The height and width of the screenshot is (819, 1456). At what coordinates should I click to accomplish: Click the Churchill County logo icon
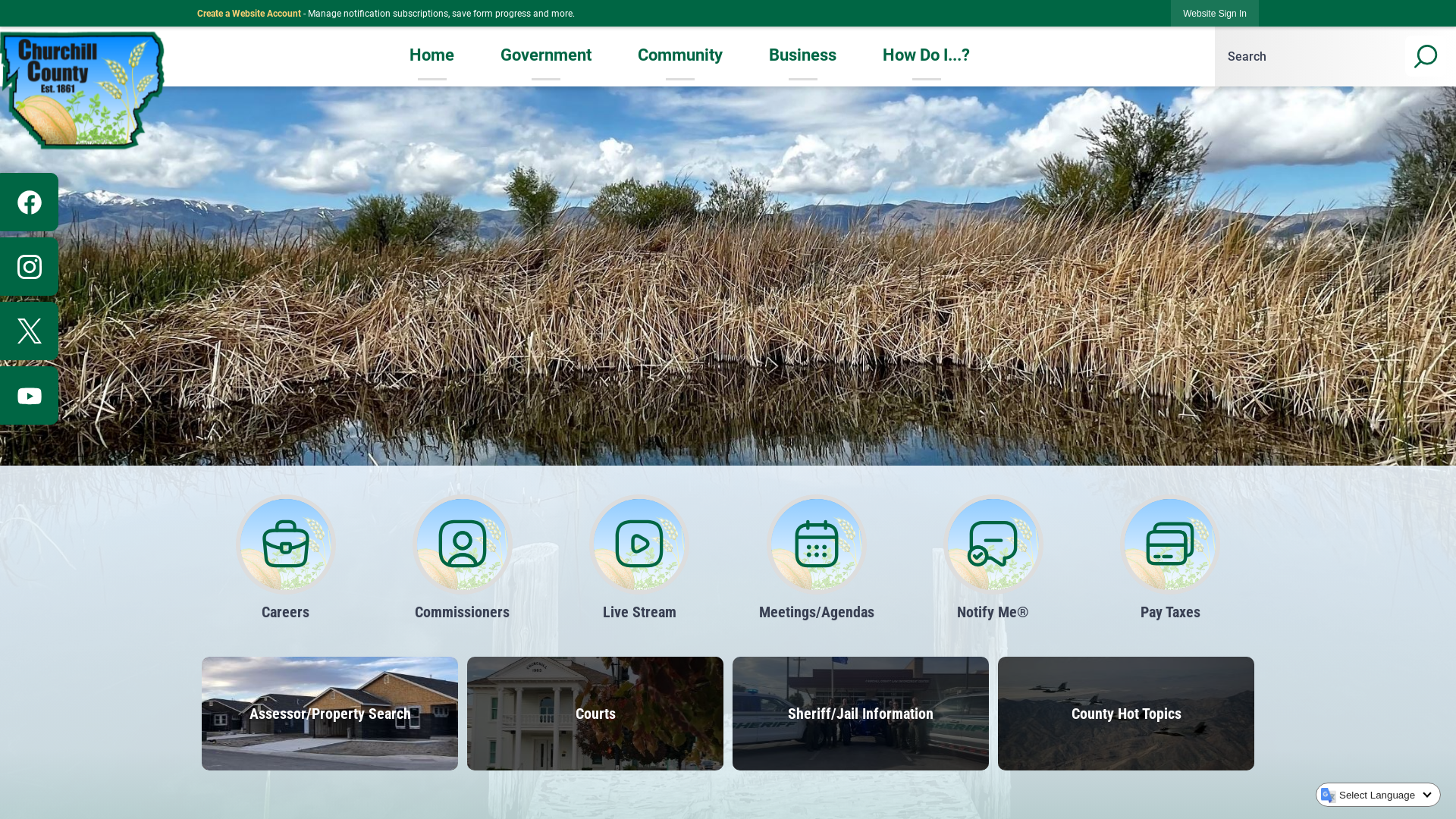tap(82, 89)
